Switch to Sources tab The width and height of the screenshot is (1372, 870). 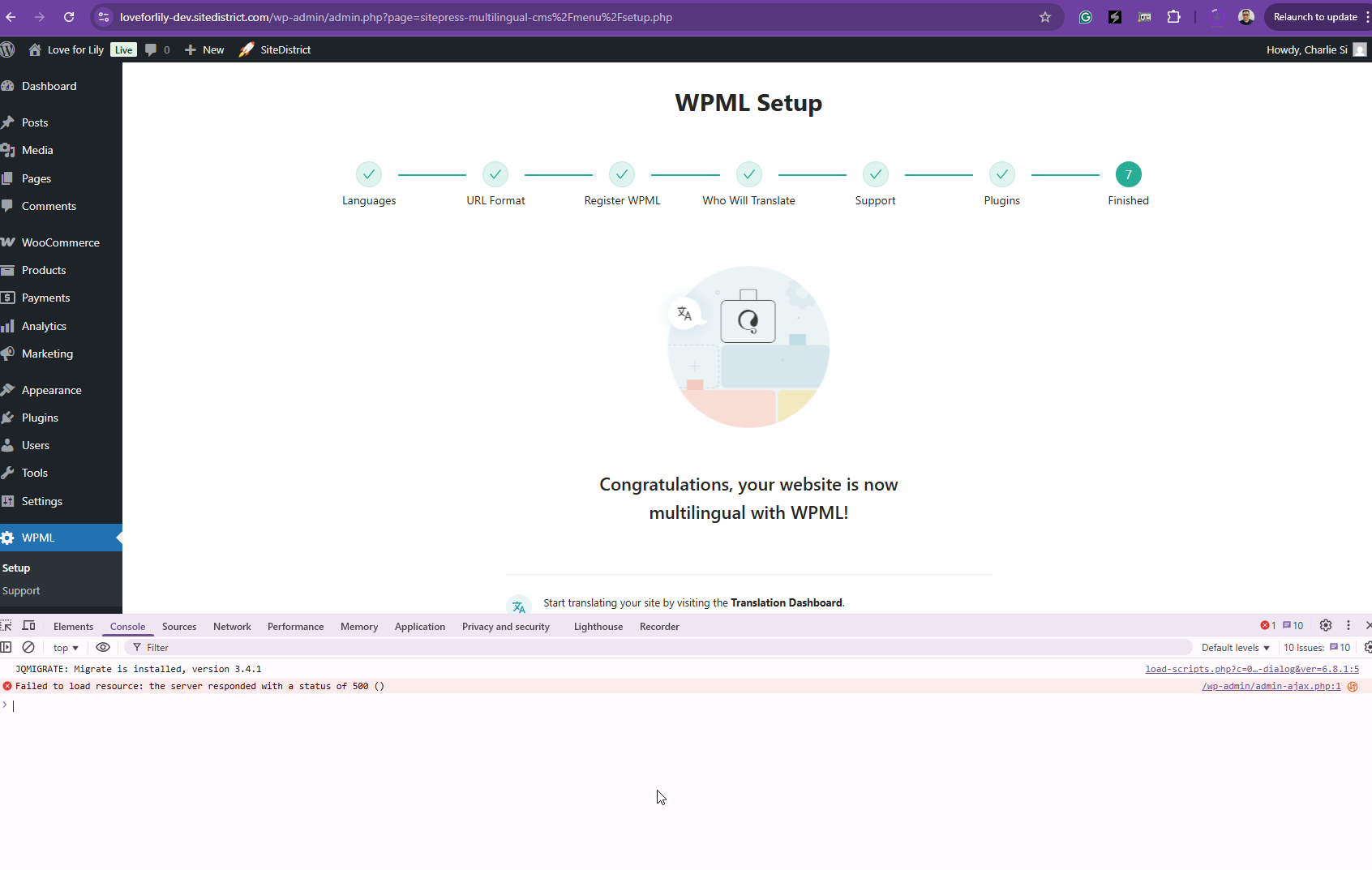[179, 627]
